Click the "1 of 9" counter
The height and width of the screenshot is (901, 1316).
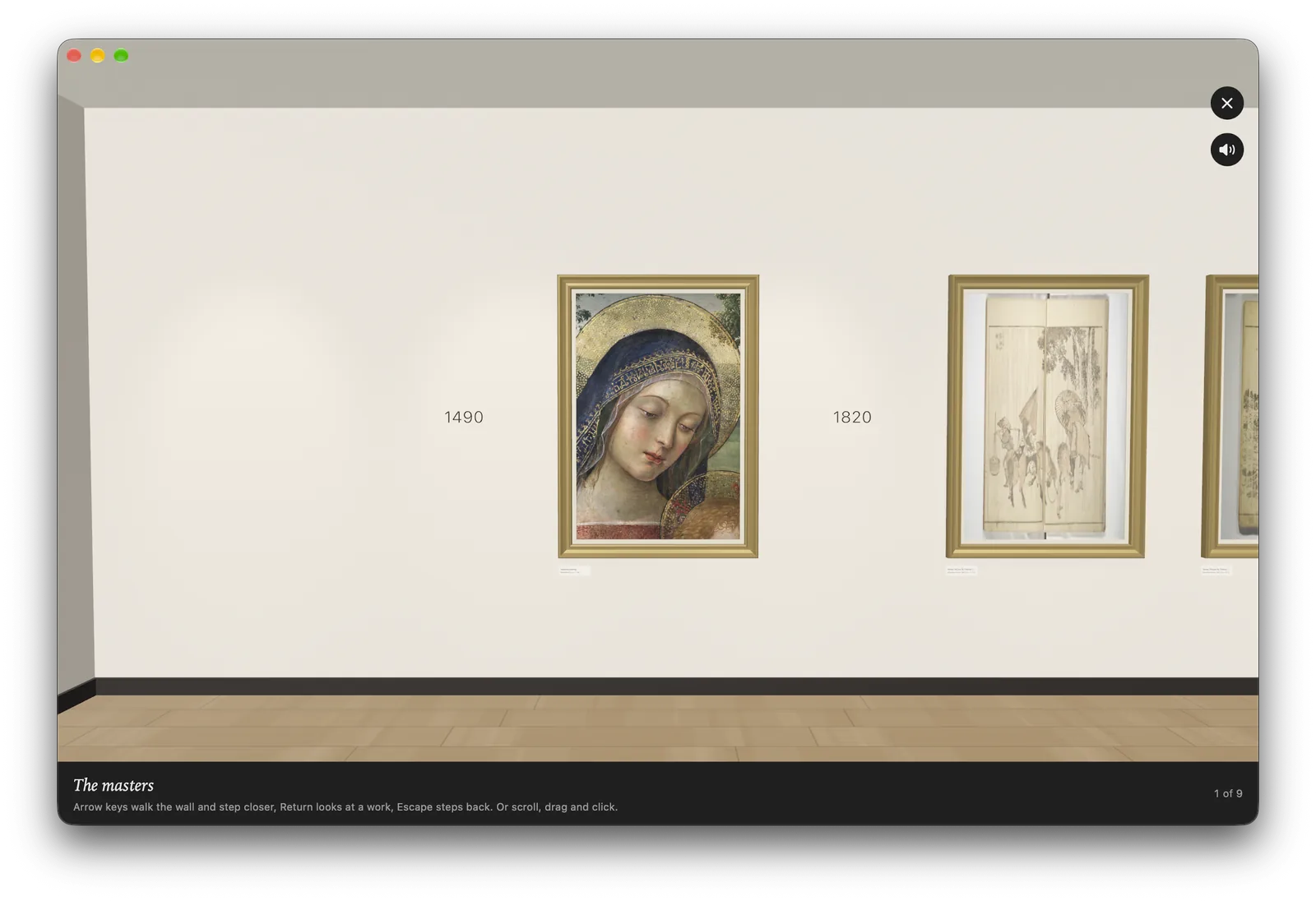click(1228, 793)
